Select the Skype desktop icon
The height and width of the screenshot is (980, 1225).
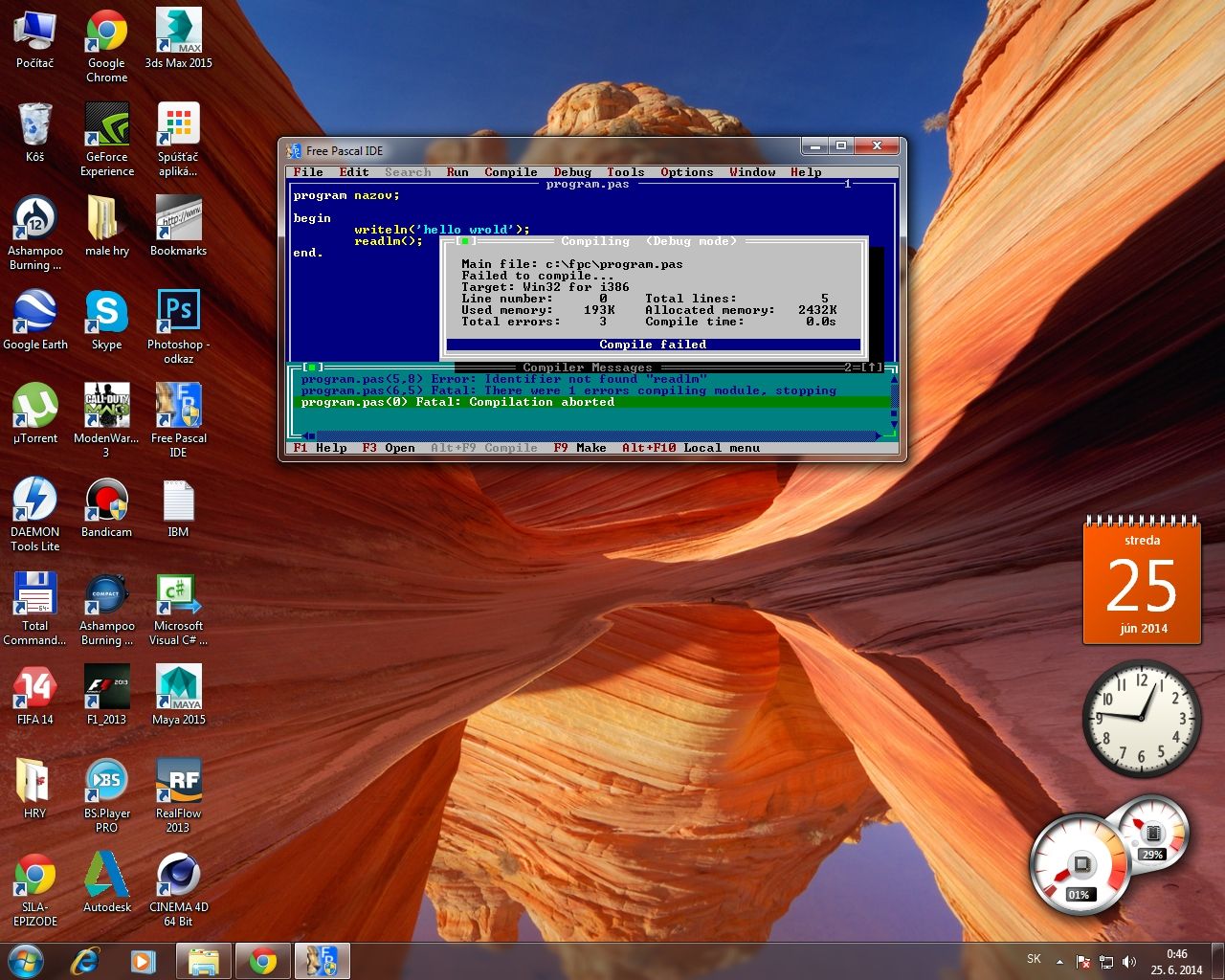pos(106,313)
